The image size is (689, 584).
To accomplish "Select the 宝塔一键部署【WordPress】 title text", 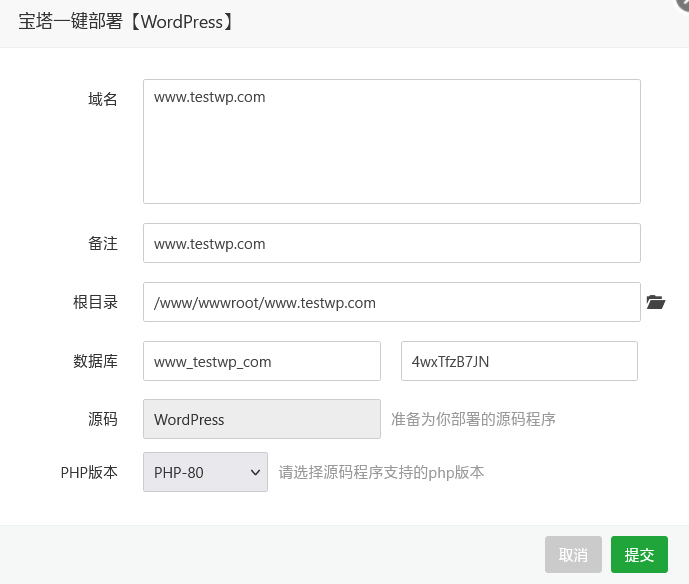I will click(x=125, y=22).
